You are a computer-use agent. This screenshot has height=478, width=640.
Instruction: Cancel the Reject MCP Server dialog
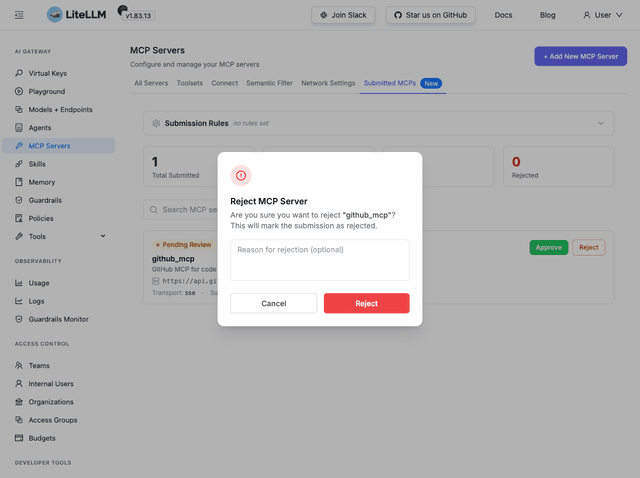273,303
